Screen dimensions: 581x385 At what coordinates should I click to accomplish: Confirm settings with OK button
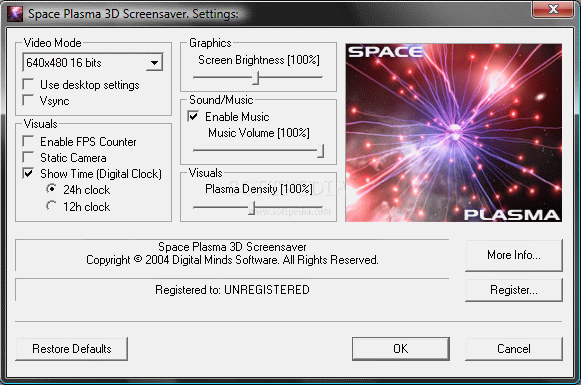point(401,349)
